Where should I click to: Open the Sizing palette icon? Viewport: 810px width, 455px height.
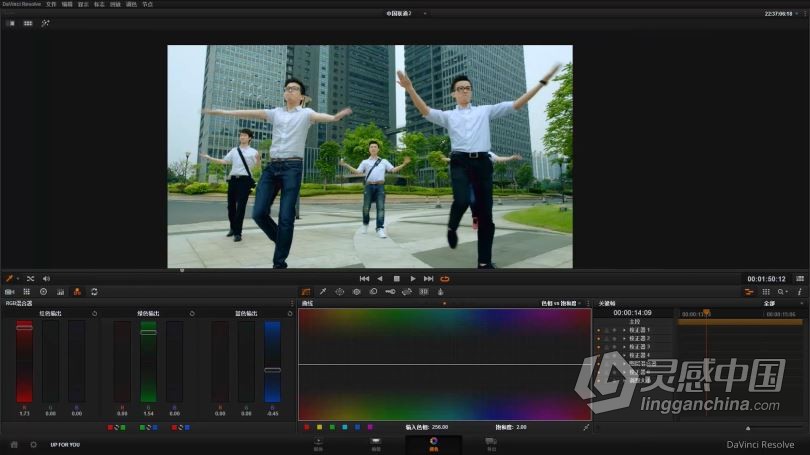[x=407, y=292]
